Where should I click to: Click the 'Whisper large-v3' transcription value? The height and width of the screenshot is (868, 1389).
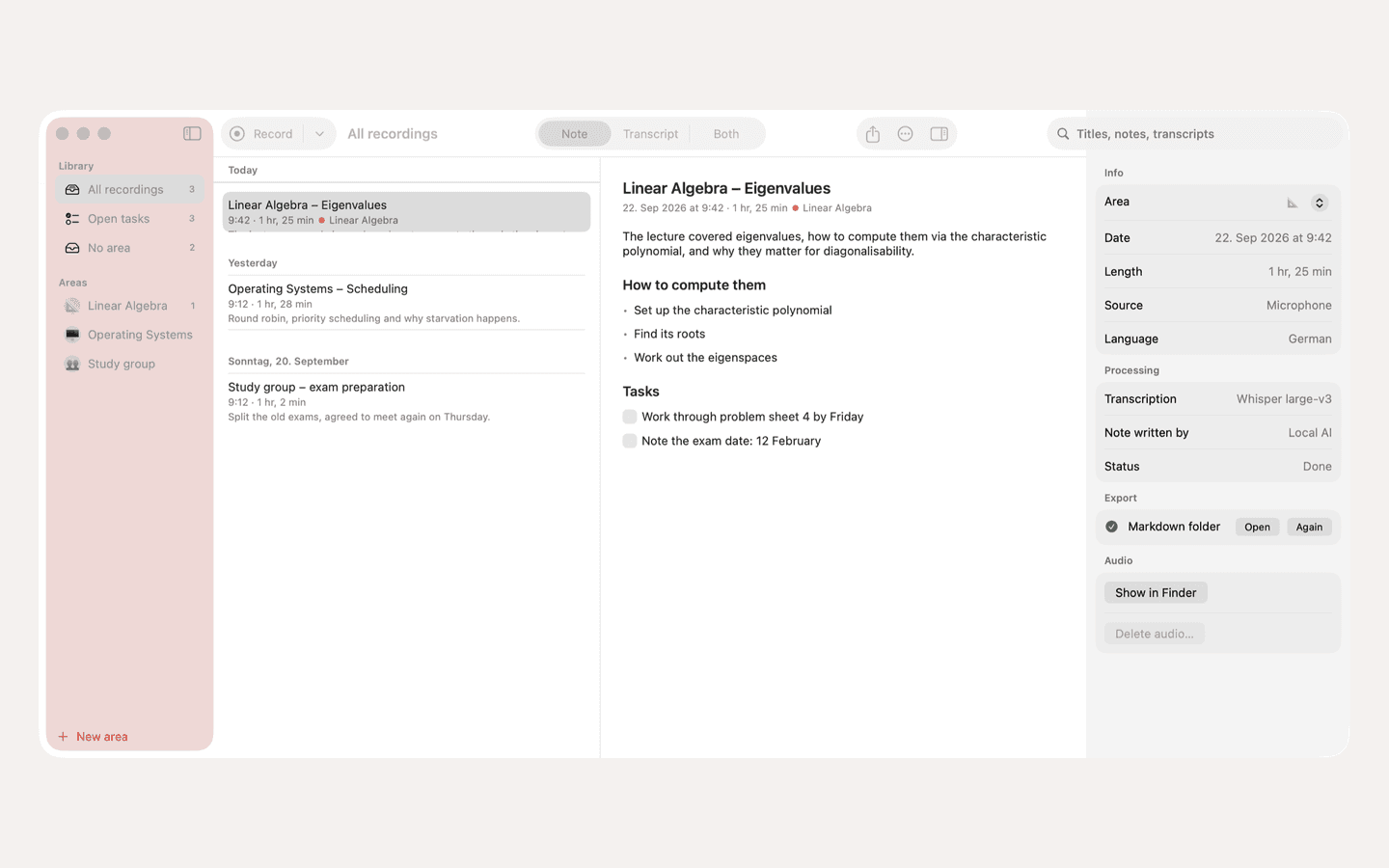(1284, 399)
